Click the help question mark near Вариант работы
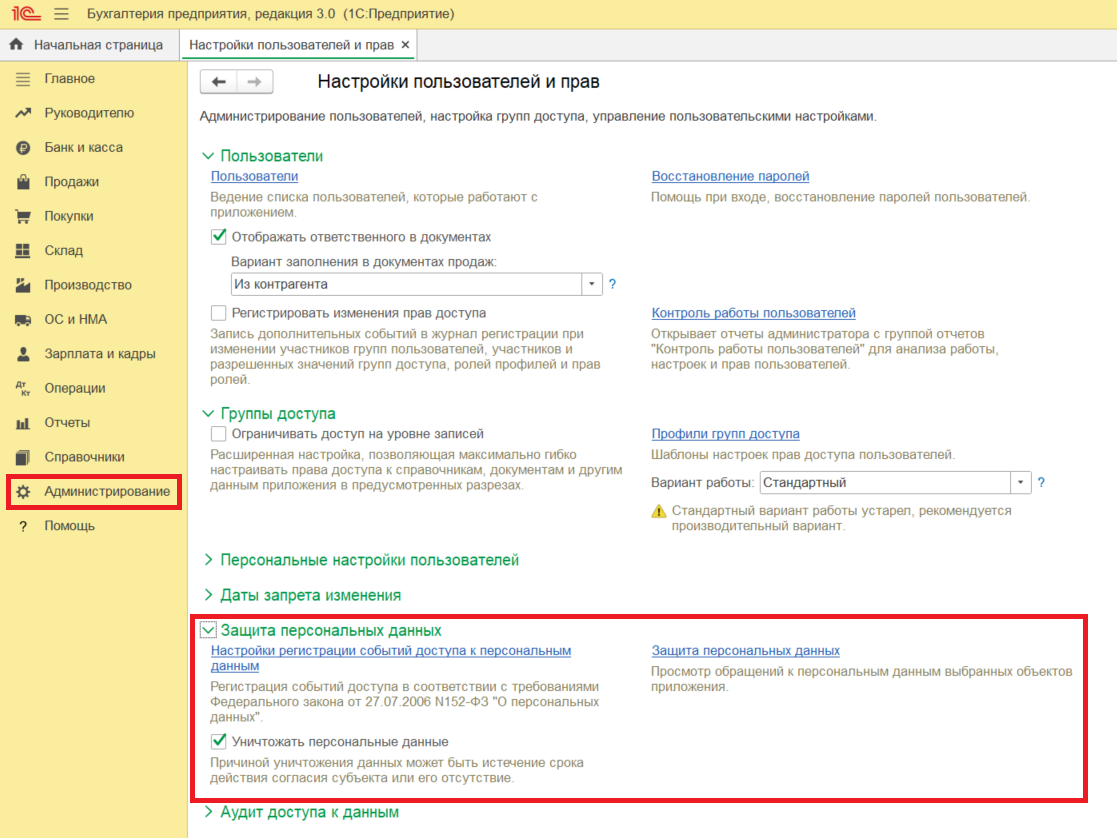The width and height of the screenshot is (1117, 838). [x=1041, y=482]
